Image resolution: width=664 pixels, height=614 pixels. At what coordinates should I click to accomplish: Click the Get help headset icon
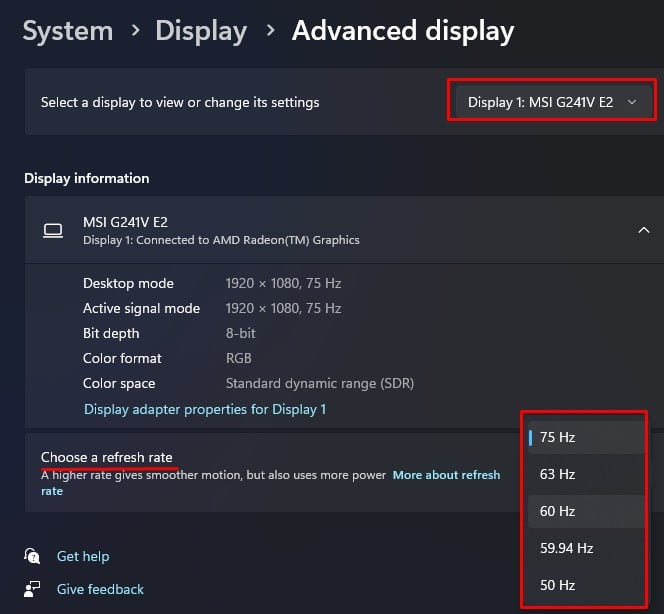(32, 556)
